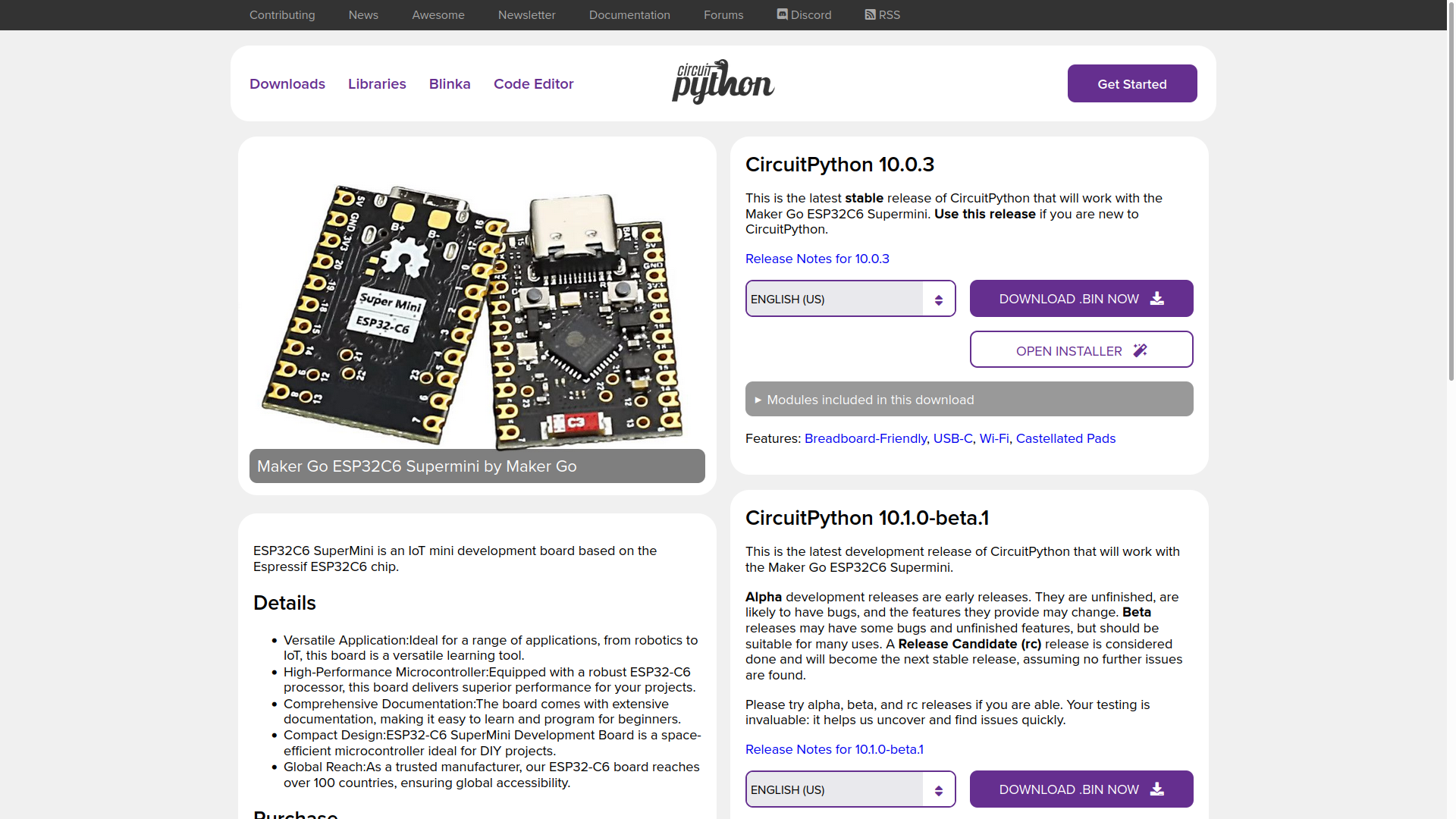This screenshot has width=1456, height=819.
Task: Navigate to Libraries
Action: point(377,83)
